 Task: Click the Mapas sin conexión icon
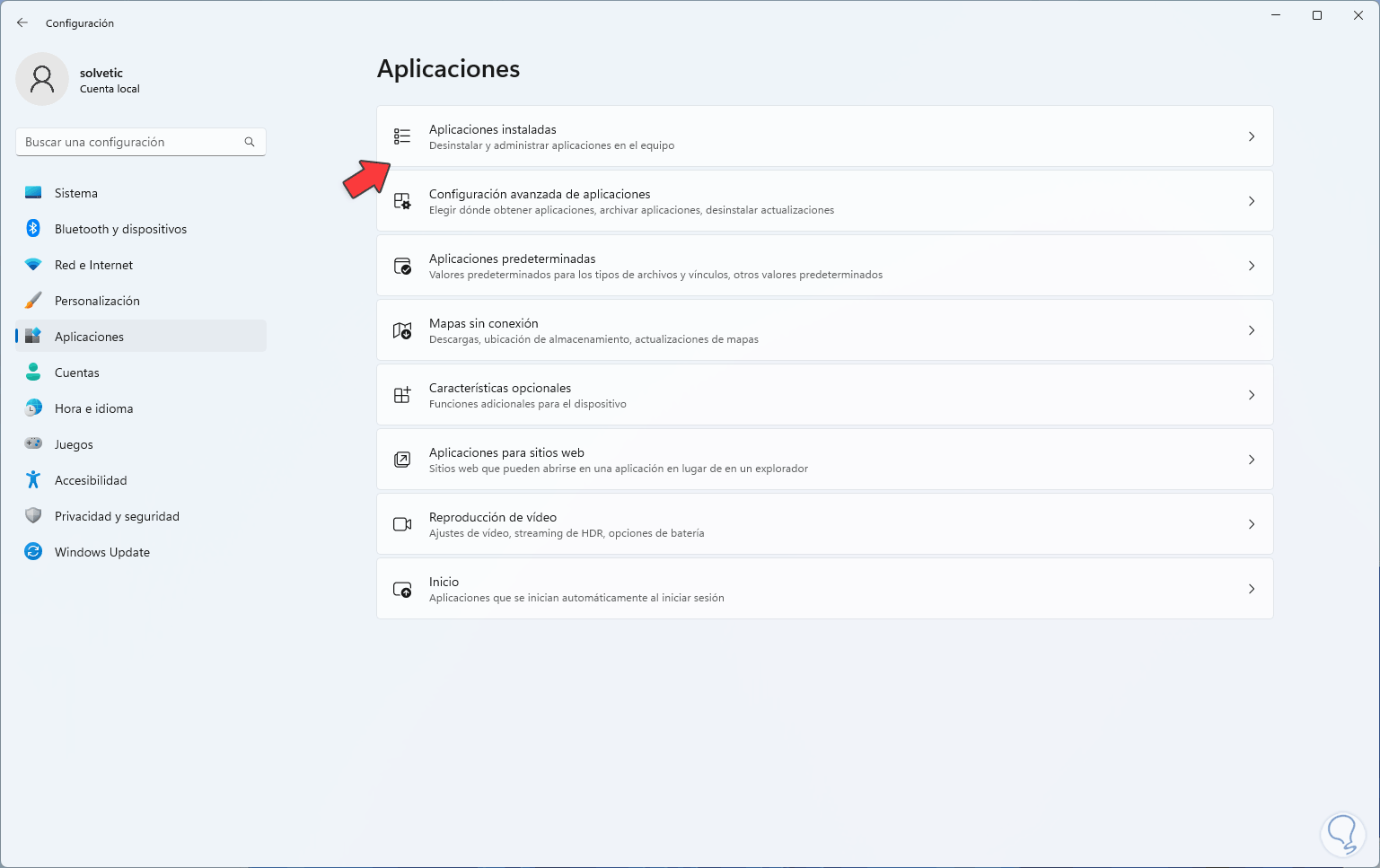pyautogui.click(x=401, y=330)
